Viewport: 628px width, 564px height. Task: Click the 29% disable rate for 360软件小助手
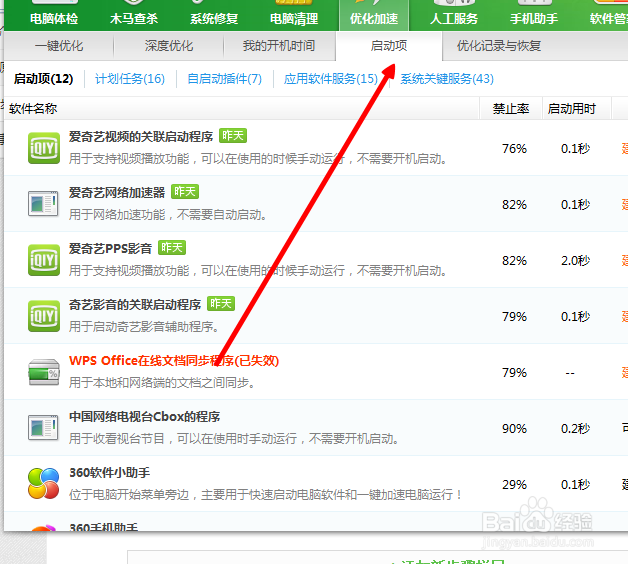tap(514, 485)
